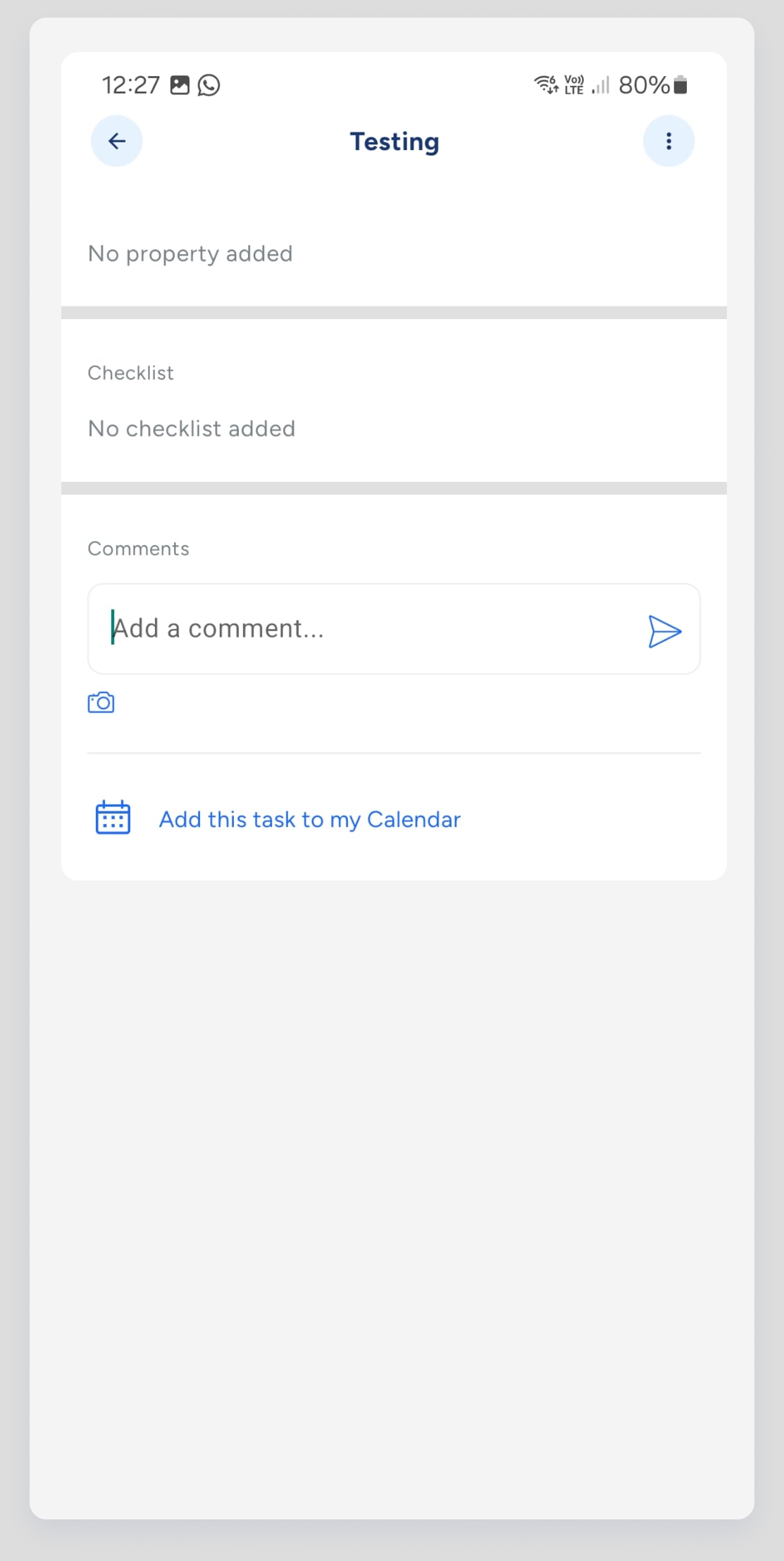Tap the Comments section heading
The height and width of the screenshot is (1561, 784).
138,549
